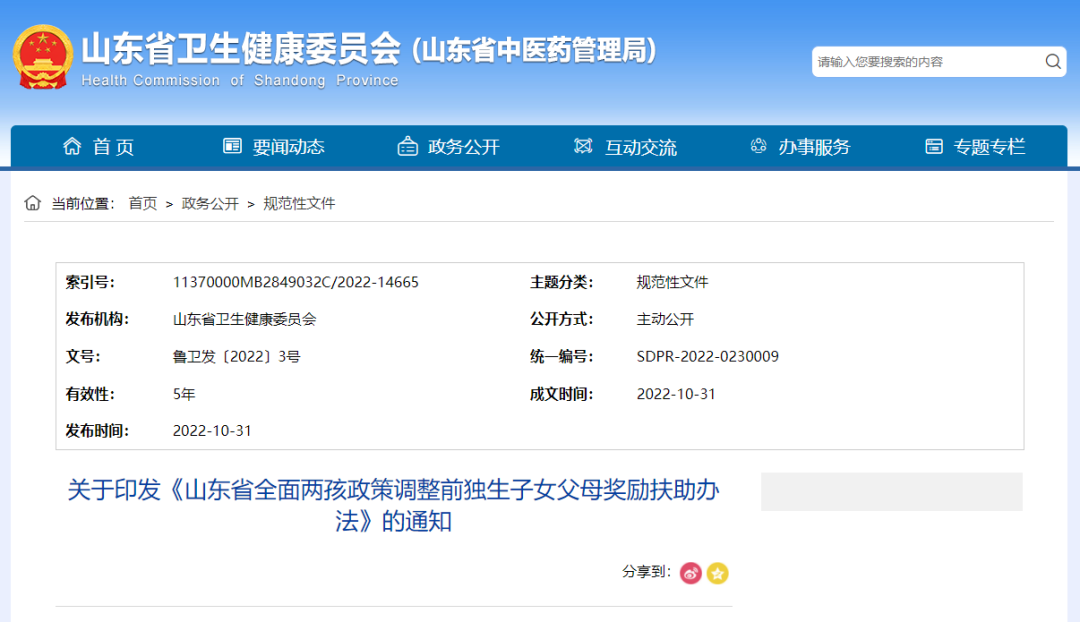Share to Weibo via red icon
This screenshot has height=622, width=1080.
691,573
